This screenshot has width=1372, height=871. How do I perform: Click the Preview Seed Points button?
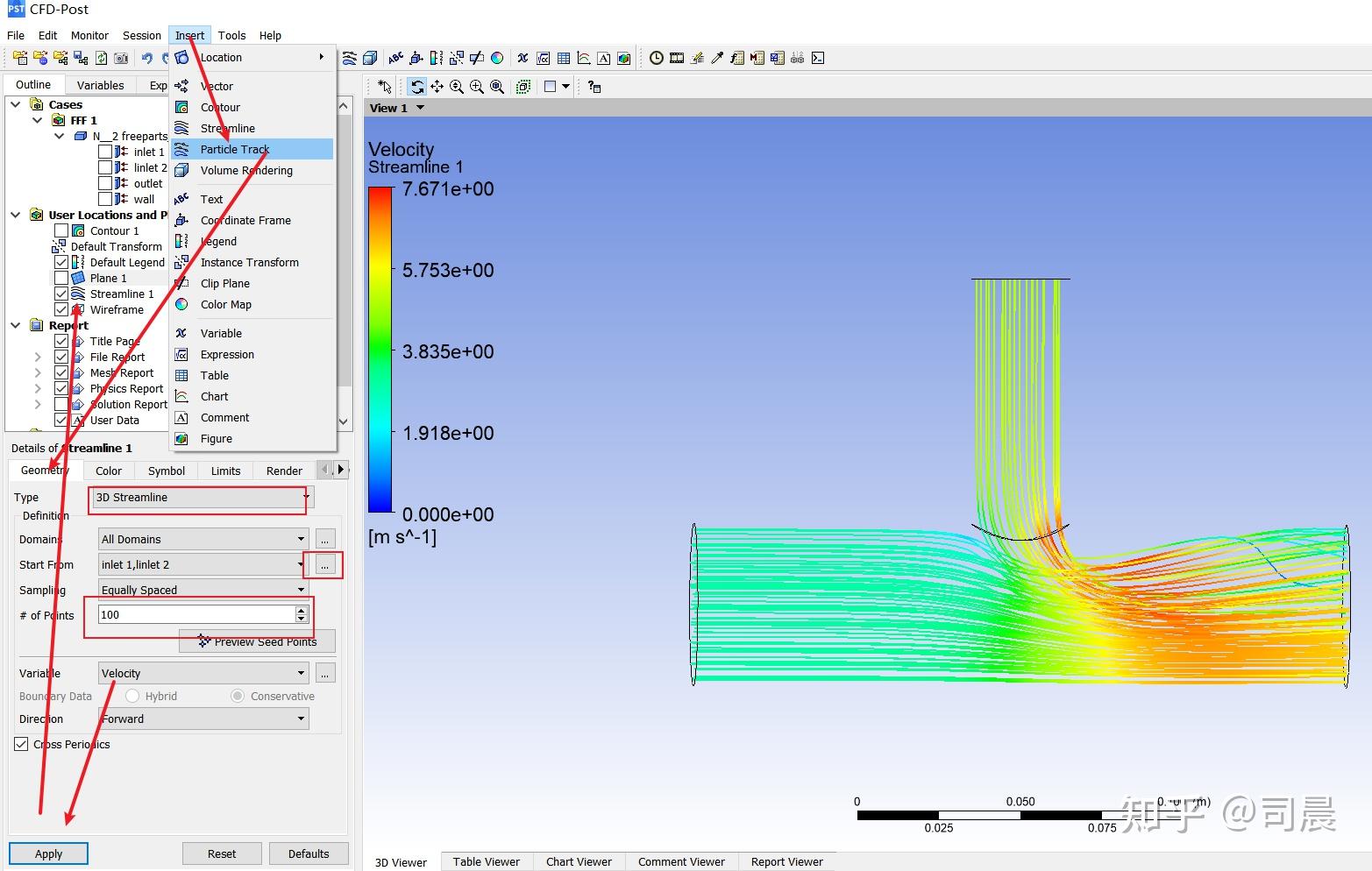click(x=257, y=641)
